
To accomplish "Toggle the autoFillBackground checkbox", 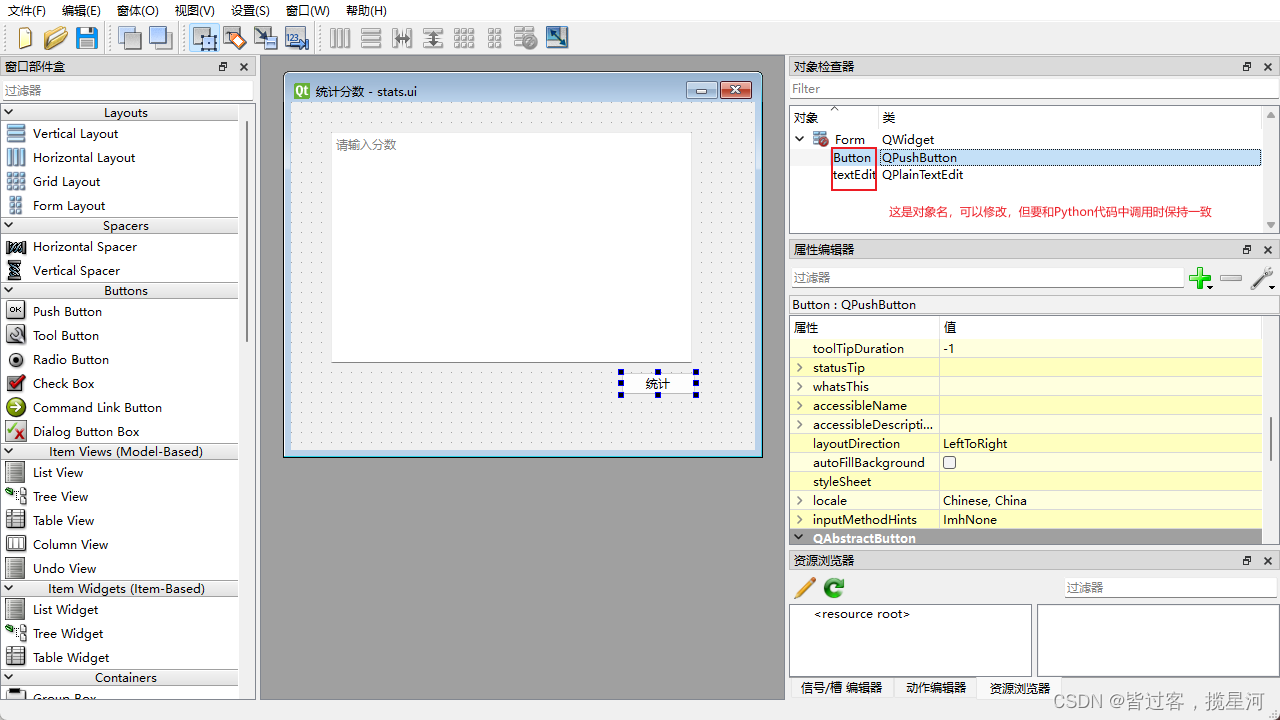I will (950, 463).
